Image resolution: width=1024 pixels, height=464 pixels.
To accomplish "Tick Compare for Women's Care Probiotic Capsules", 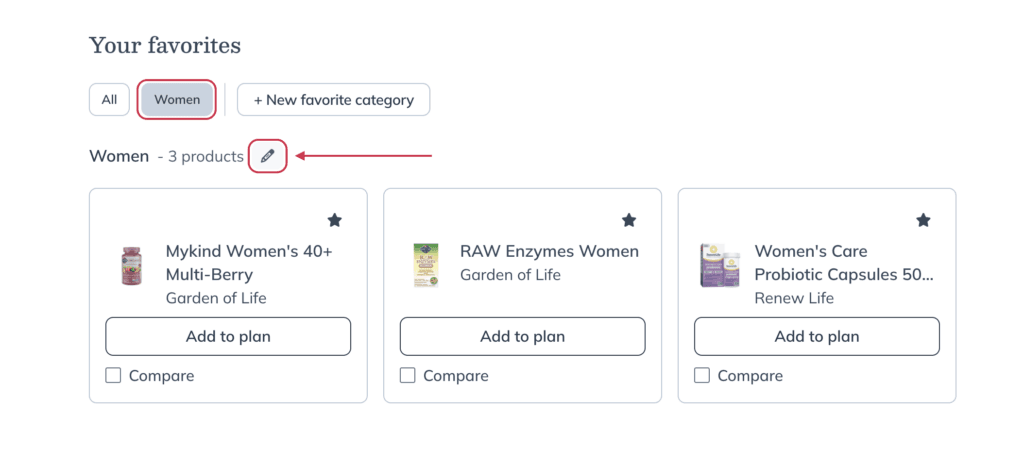I will [702, 376].
